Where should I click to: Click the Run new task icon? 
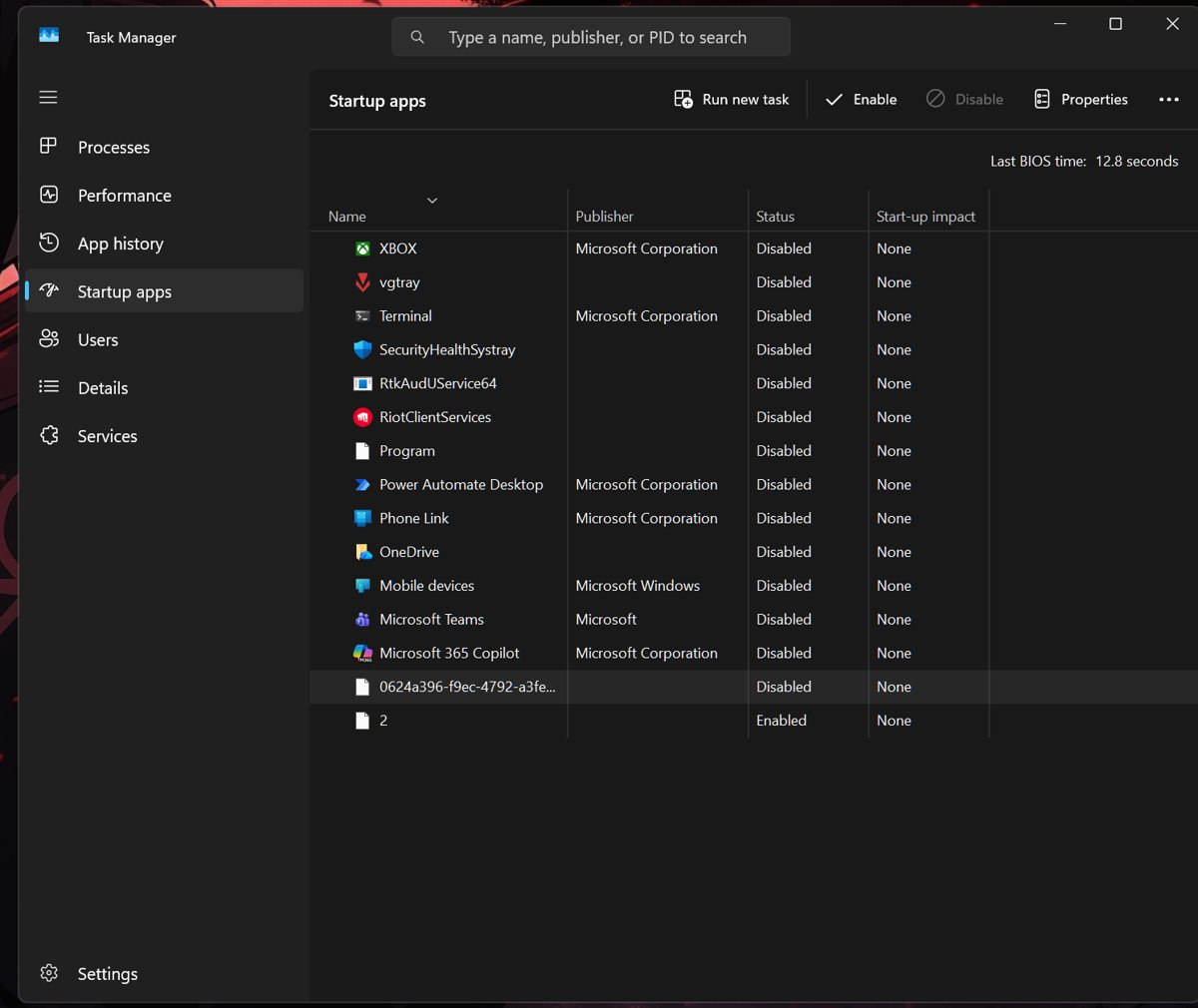[683, 99]
